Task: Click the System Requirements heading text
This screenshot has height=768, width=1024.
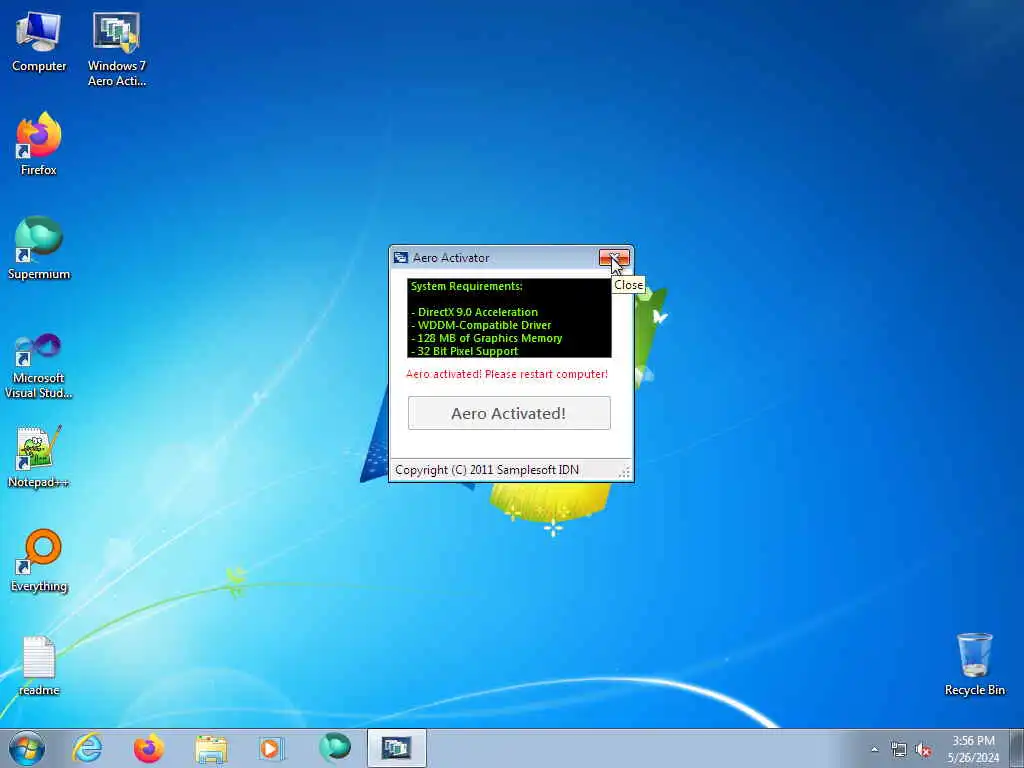Action: tap(466, 286)
